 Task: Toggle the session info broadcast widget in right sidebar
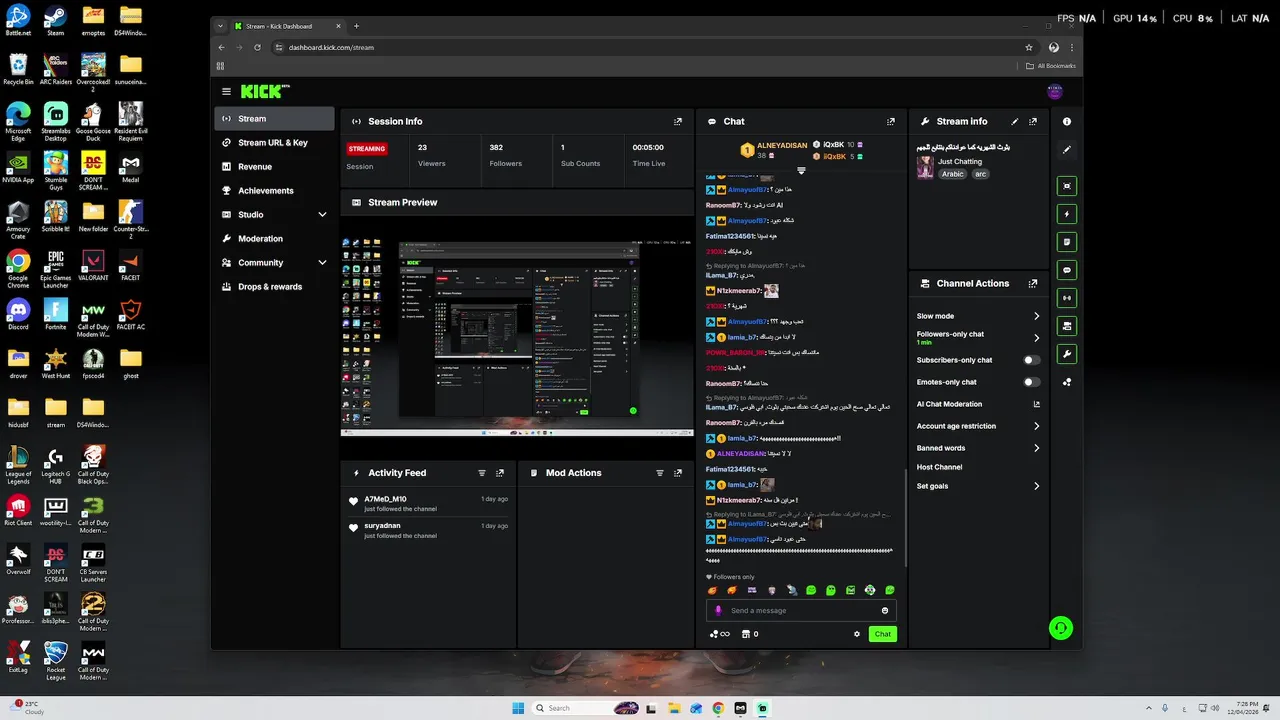1067,298
